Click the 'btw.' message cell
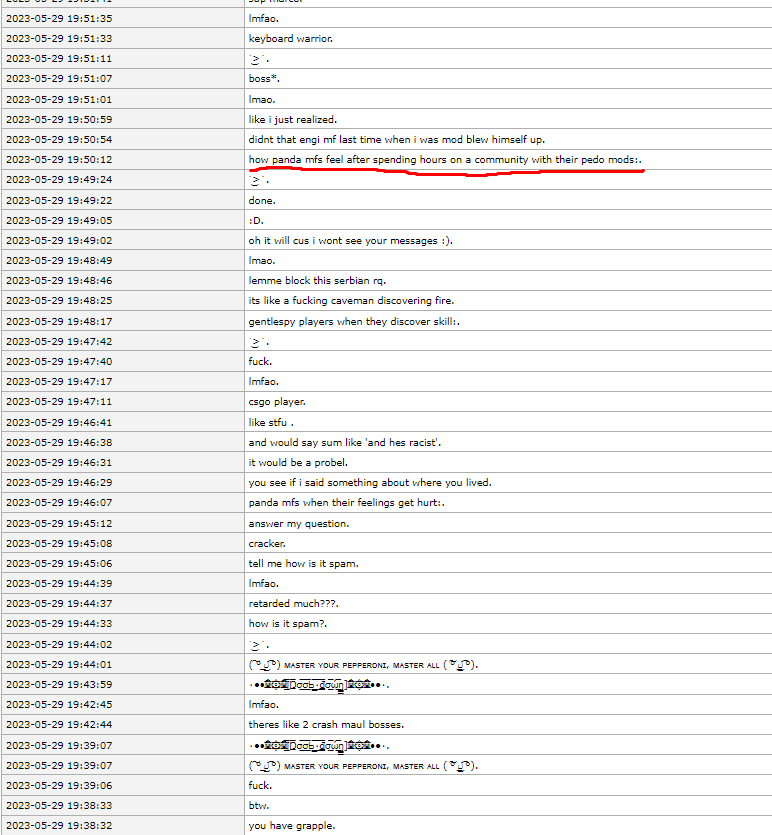 point(259,805)
